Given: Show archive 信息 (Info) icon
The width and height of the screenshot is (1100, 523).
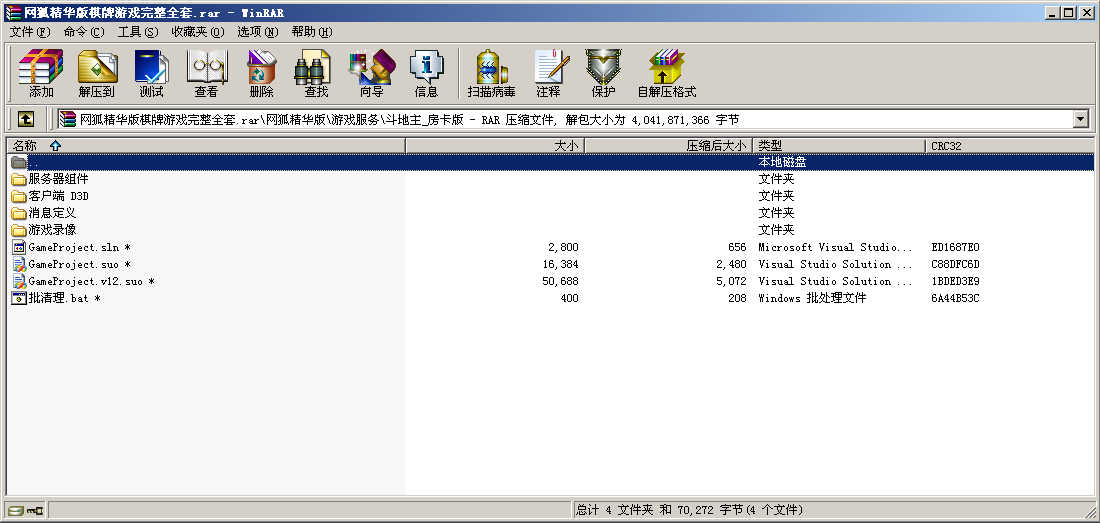Looking at the screenshot, I should pos(426,74).
